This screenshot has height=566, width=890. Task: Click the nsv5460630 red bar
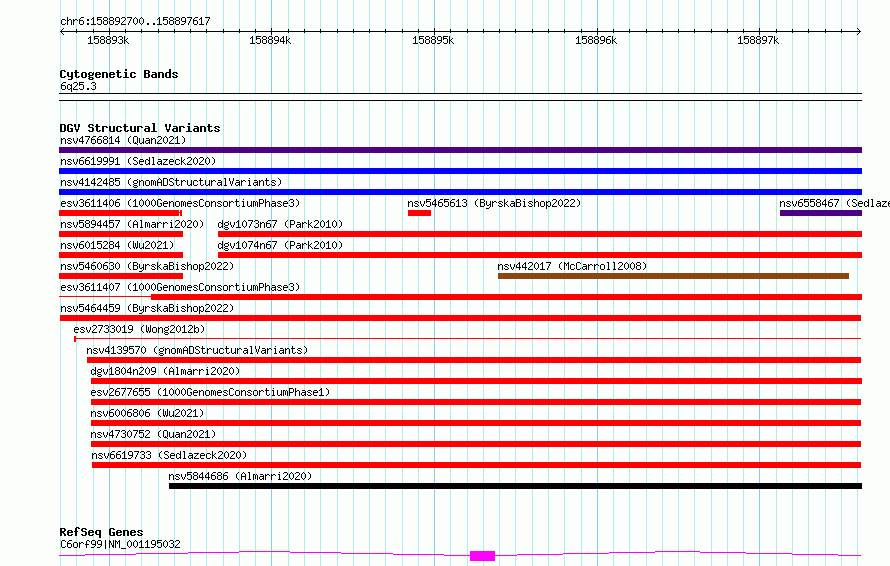(x=121, y=276)
